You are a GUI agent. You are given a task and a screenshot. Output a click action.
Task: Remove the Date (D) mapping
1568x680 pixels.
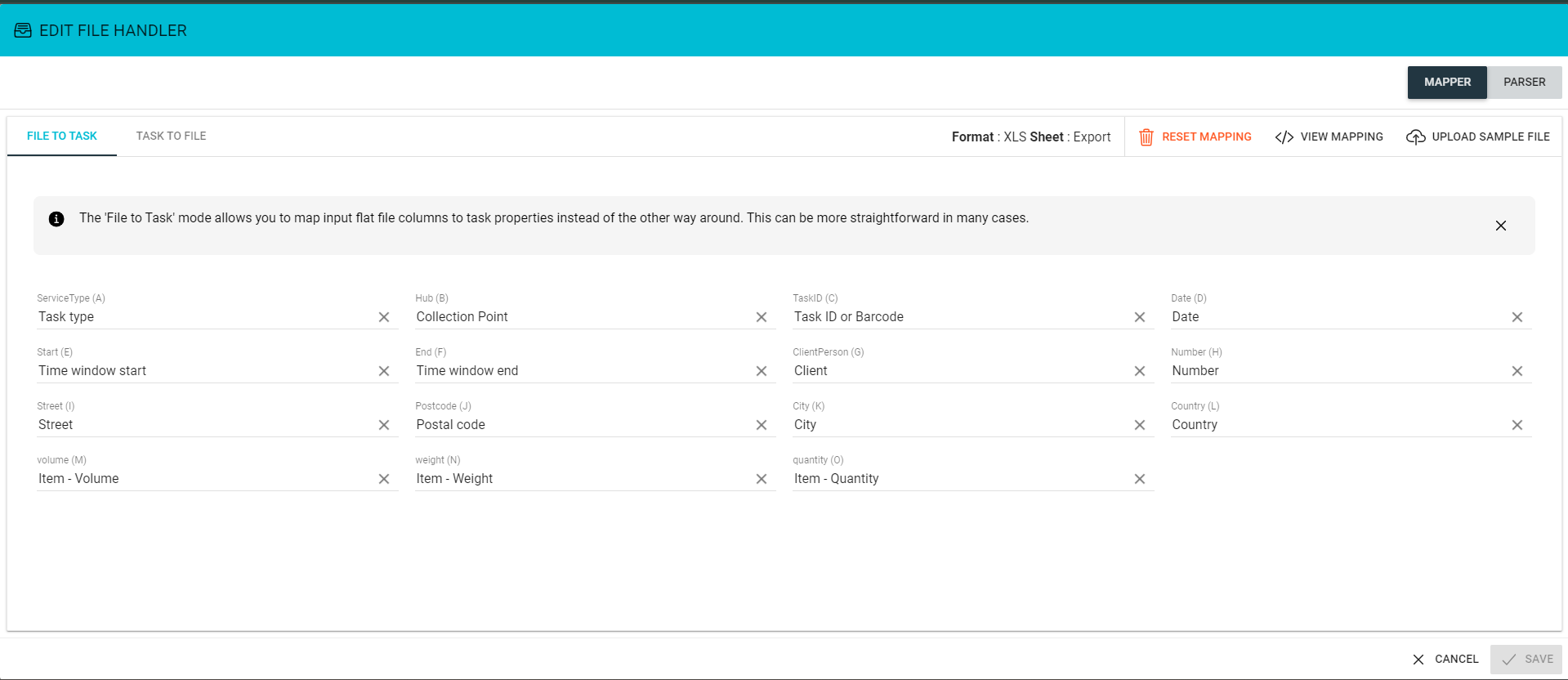click(1517, 317)
